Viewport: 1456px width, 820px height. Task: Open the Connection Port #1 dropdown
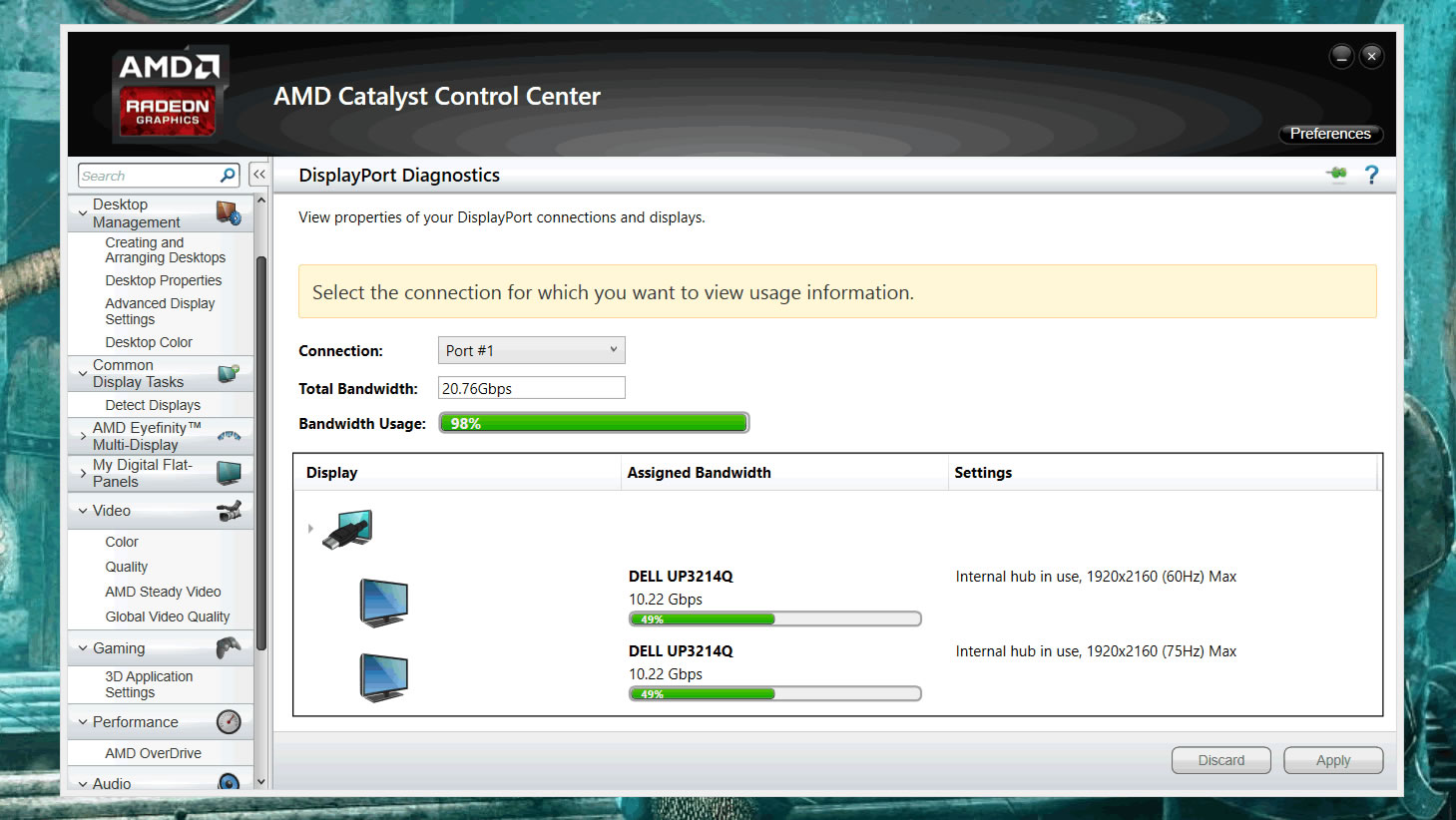(532, 350)
